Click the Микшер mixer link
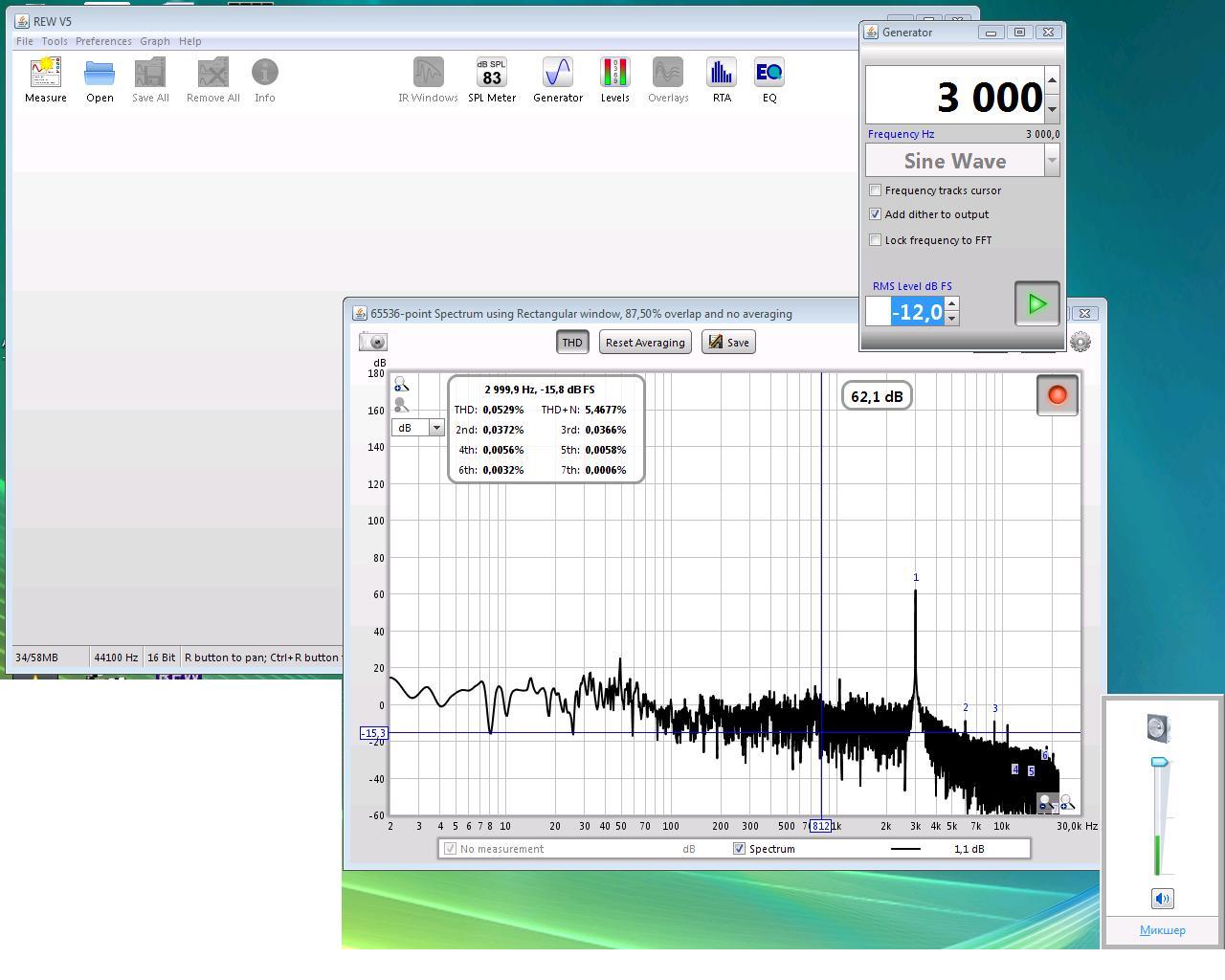This screenshot has height=980, width=1225. 1162,930
